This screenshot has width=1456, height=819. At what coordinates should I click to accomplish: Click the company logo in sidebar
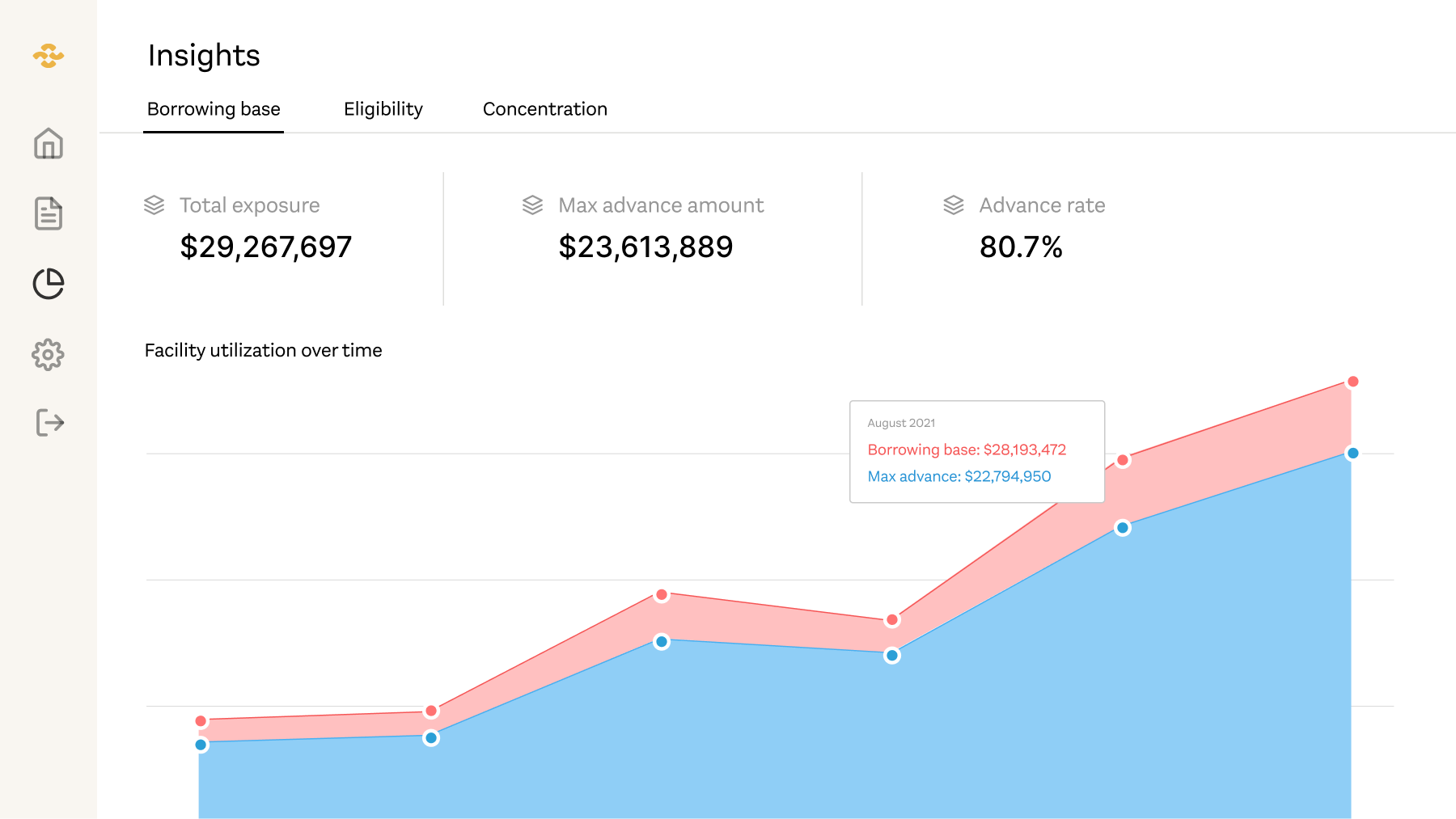point(49,56)
